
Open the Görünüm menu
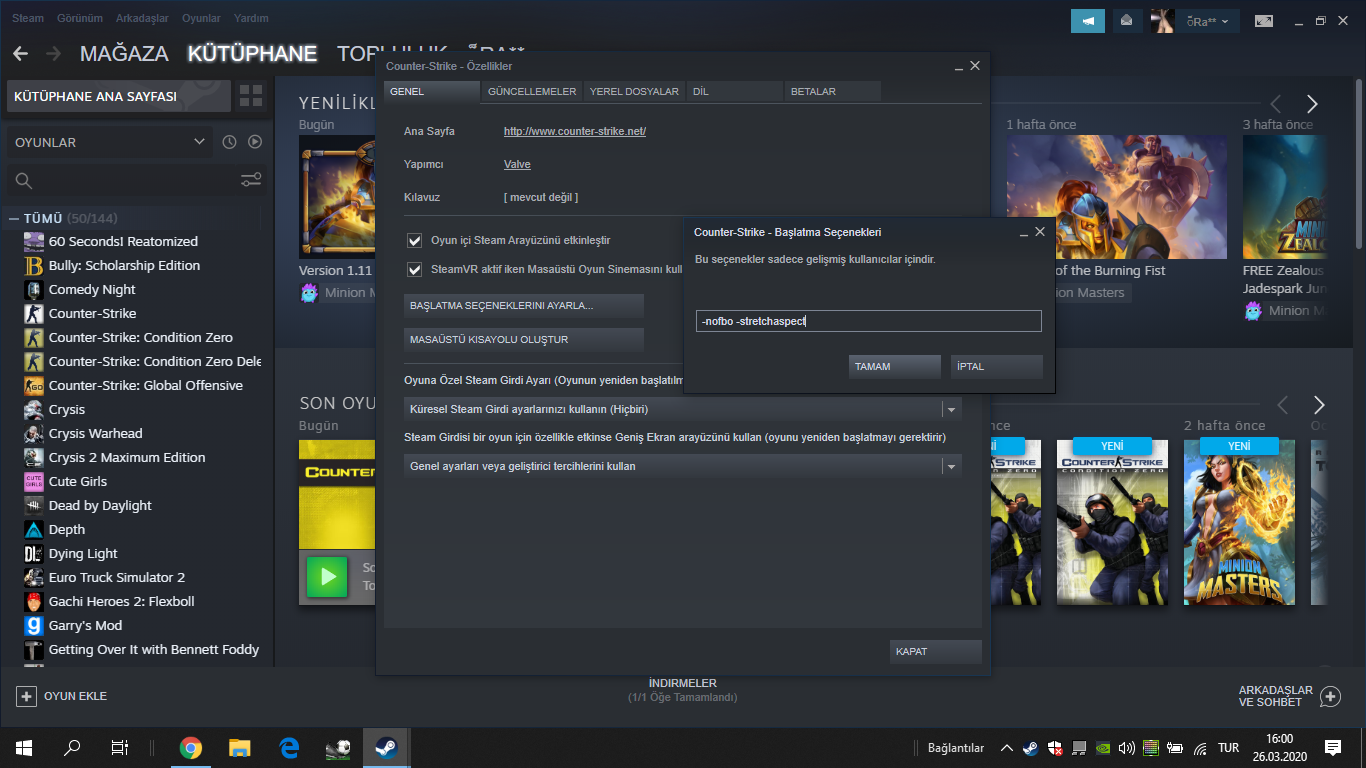point(78,18)
